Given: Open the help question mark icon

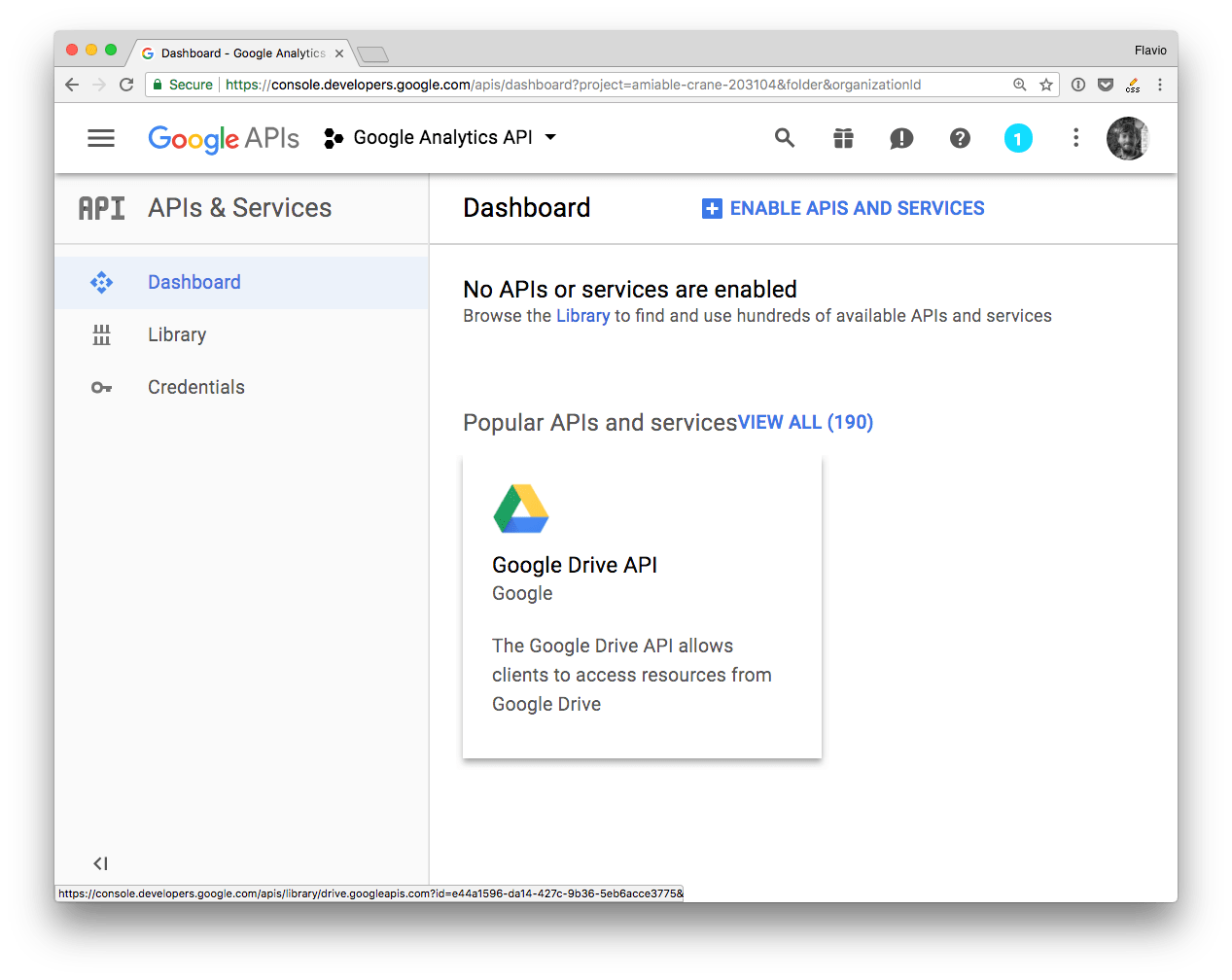Looking at the screenshot, I should (x=960, y=137).
